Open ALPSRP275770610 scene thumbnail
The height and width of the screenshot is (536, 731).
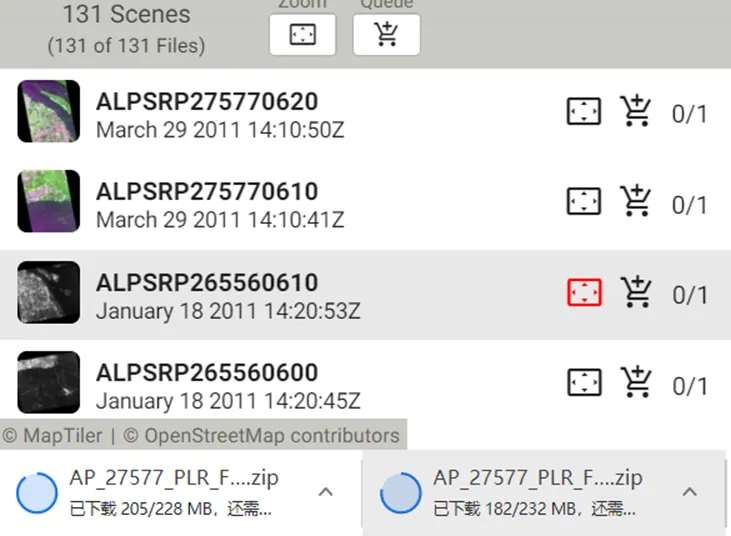coord(49,202)
